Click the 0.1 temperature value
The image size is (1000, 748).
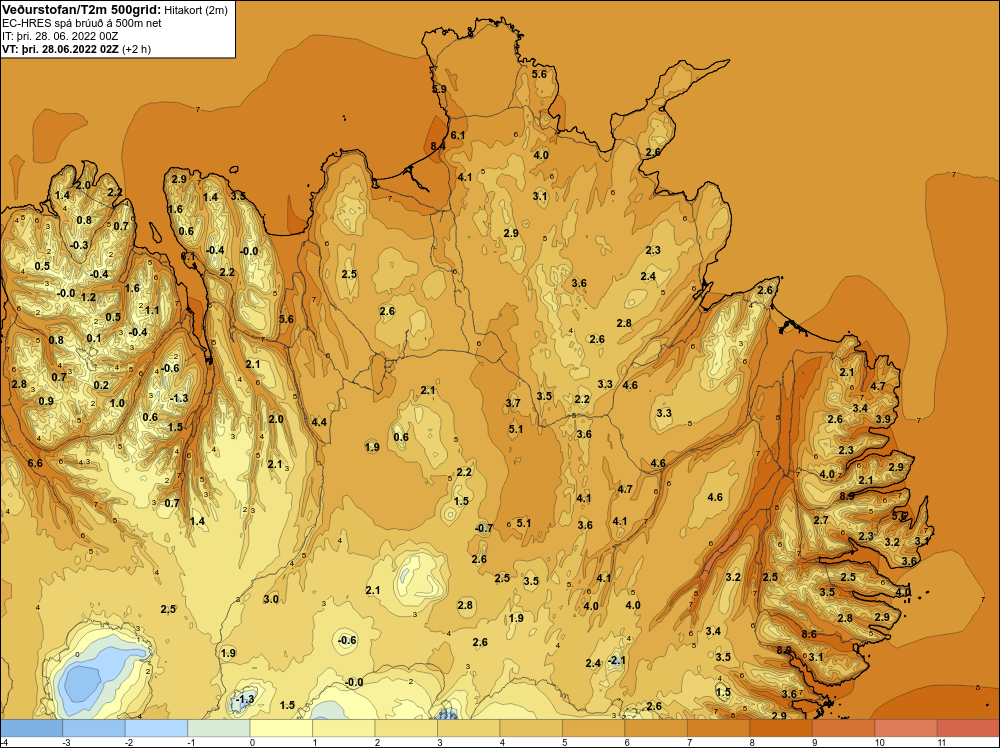pos(94,338)
